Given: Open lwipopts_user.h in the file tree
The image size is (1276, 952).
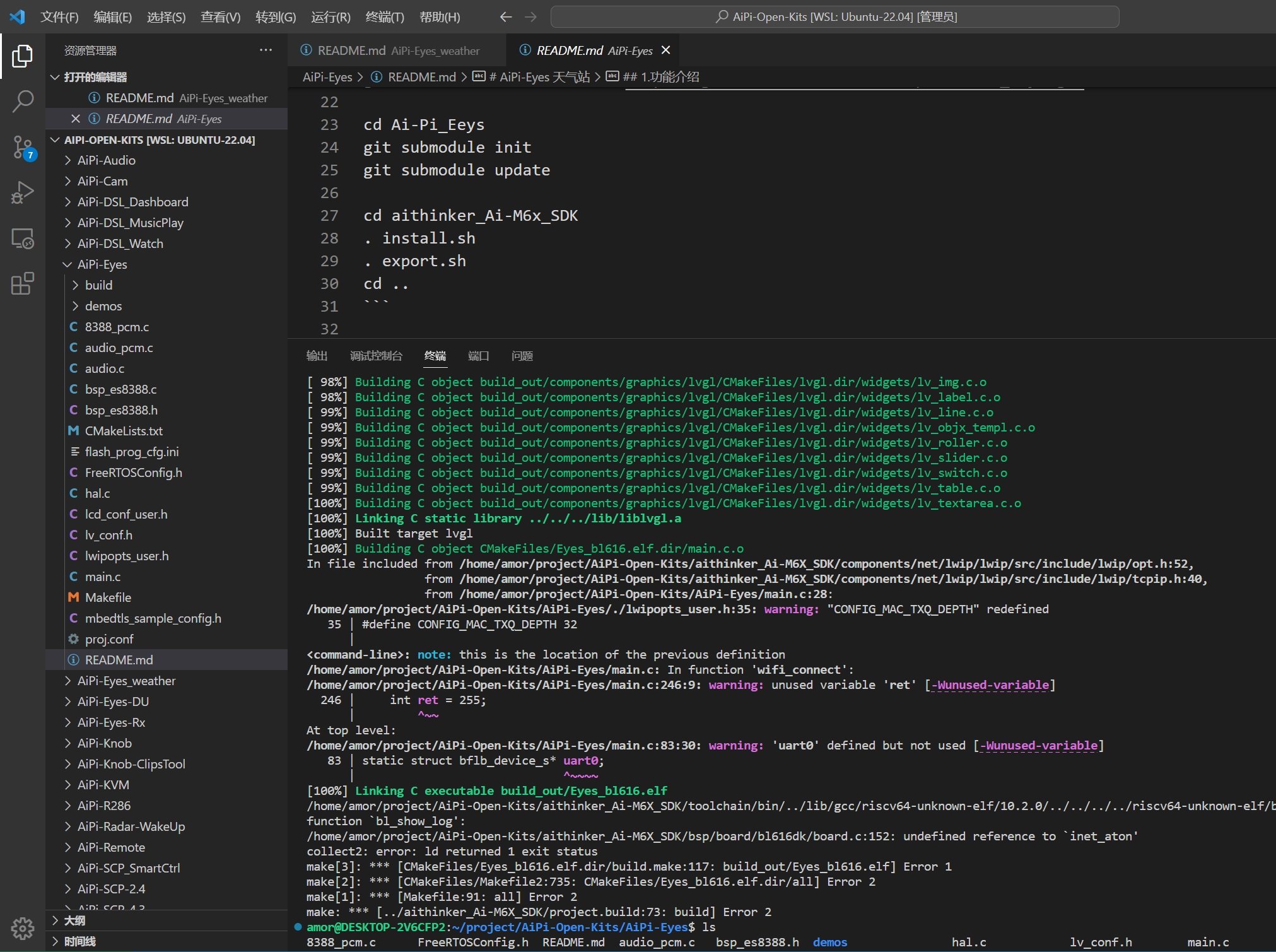Looking at the screenshot, I should (x=167, y=556).
